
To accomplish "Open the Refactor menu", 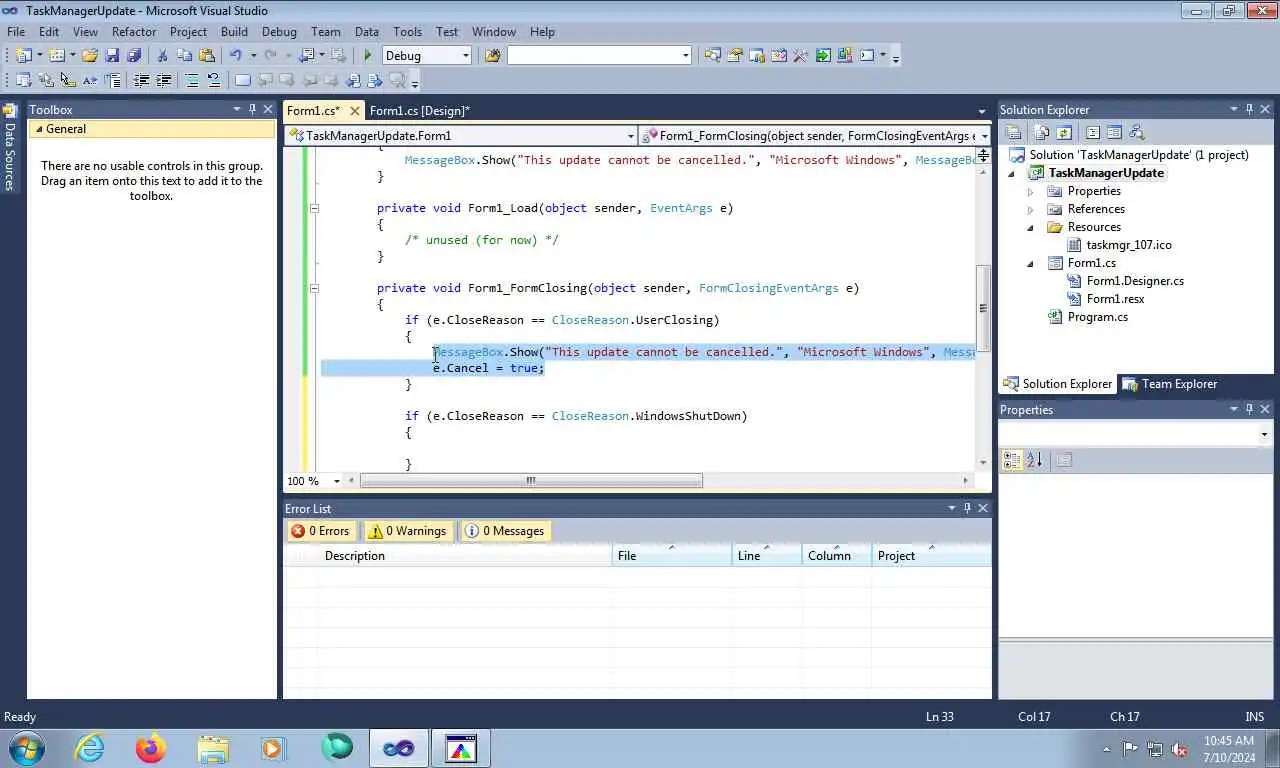I will (134, 32).
